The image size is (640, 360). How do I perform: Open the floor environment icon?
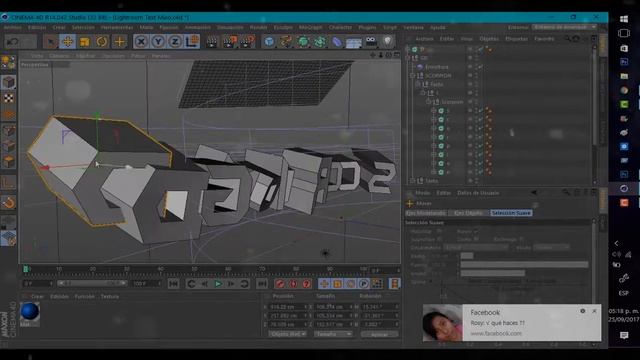tap(354, 42)
